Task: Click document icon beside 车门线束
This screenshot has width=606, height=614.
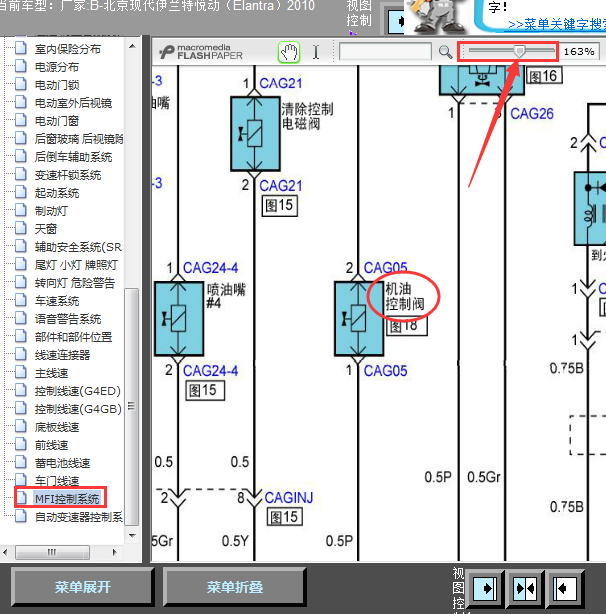Action: pyautogui.click(x=20, y=480)
